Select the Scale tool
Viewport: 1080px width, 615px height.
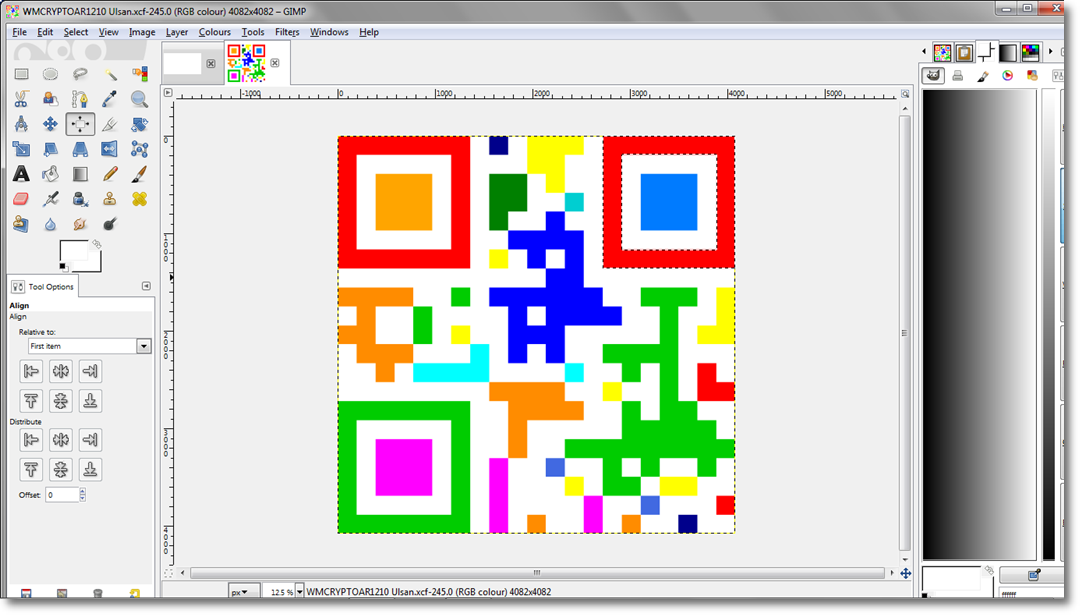click(x=21, y=149)
